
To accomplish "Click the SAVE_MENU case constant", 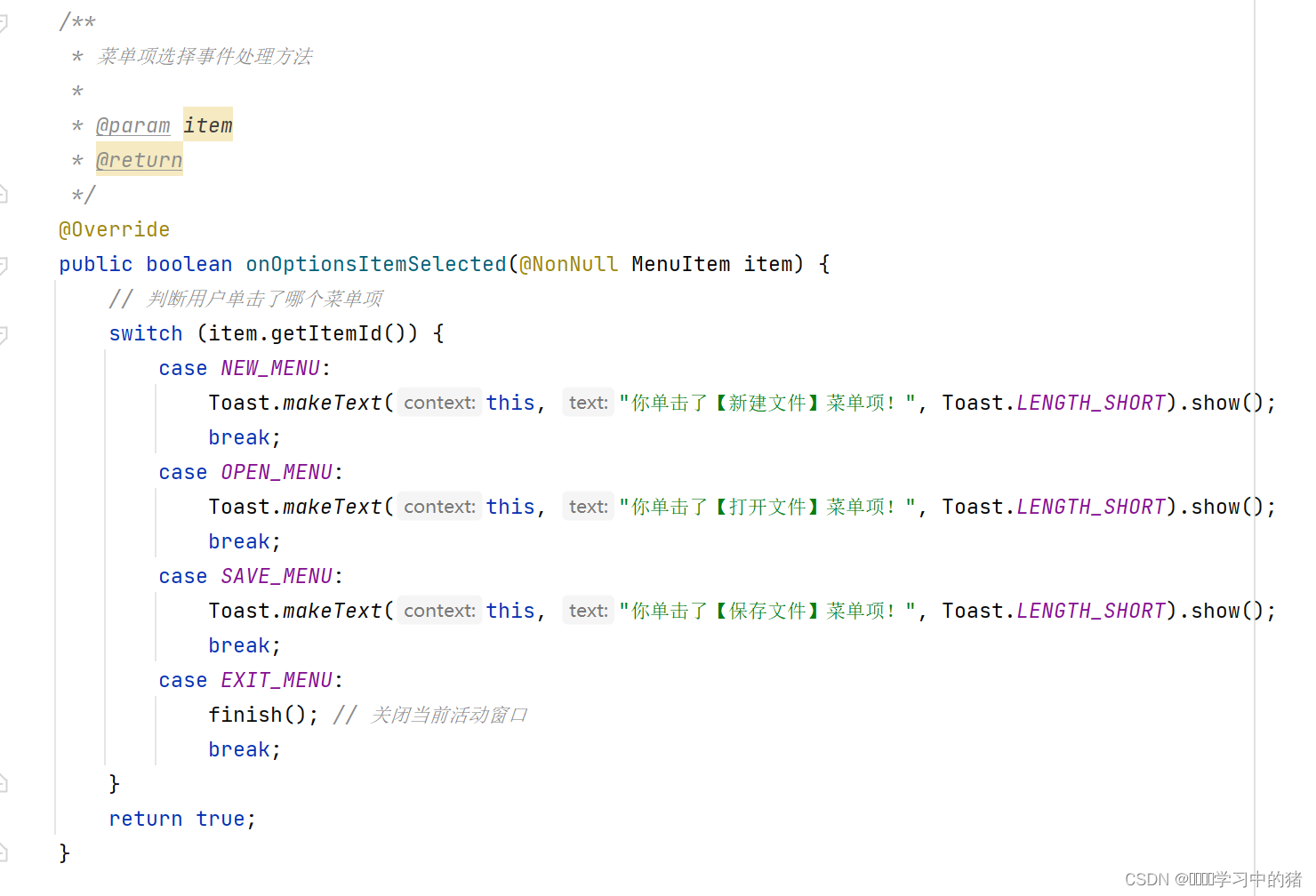I will (277, 576).
